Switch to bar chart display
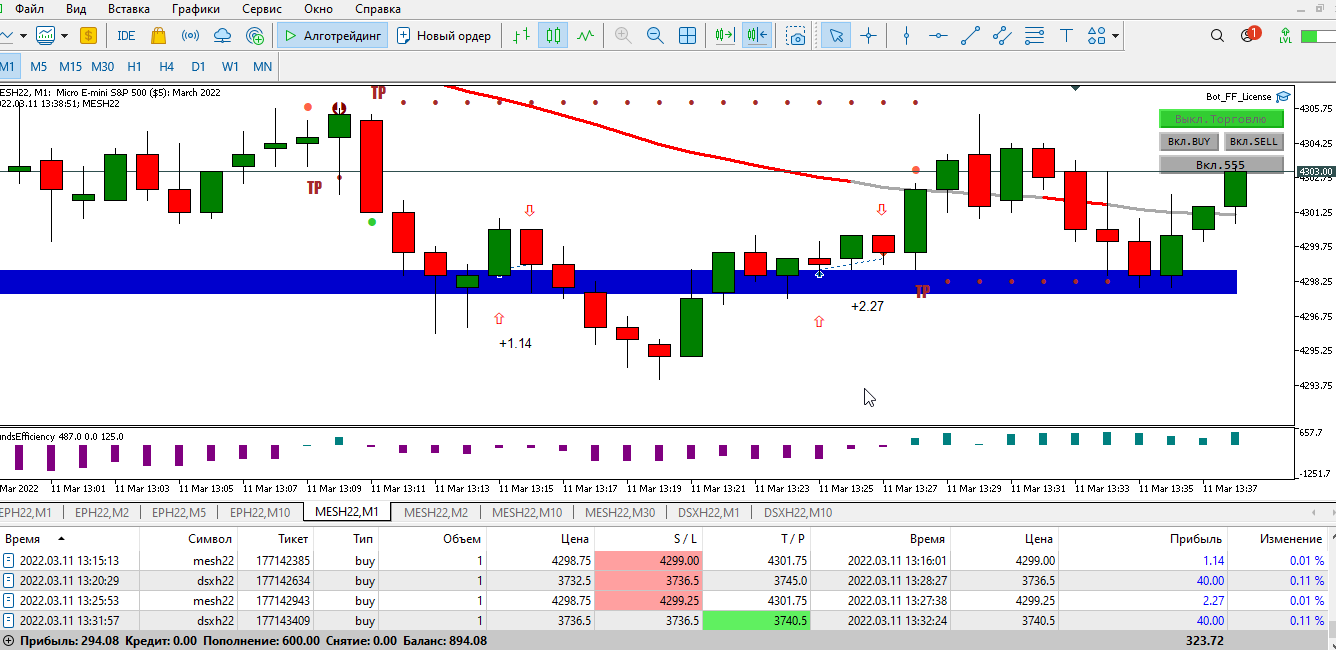This screenshot has height=650, width=1336. pyautogui.click(x=521, y=36)
